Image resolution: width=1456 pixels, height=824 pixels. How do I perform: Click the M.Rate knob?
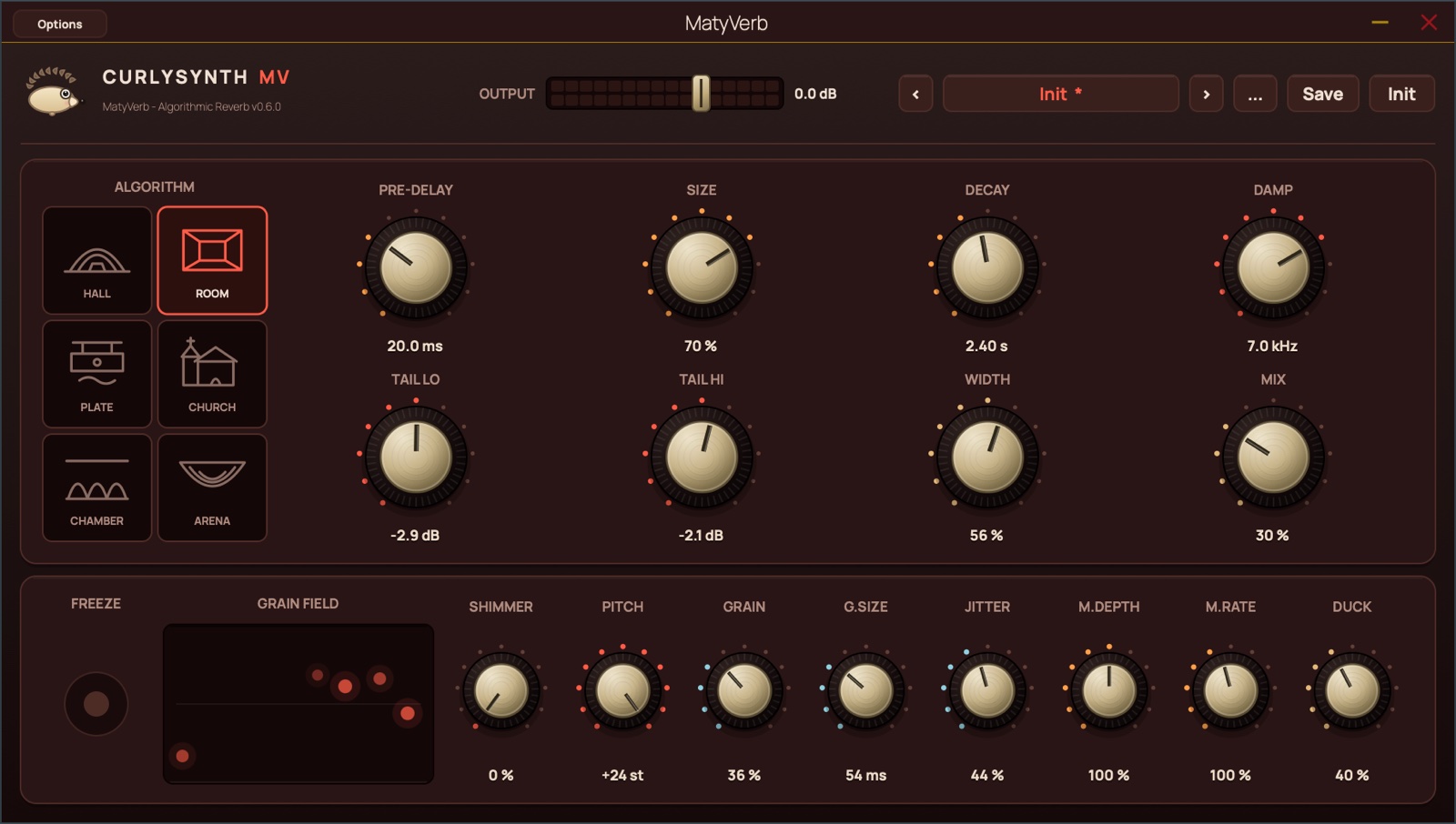point(1230,690)
